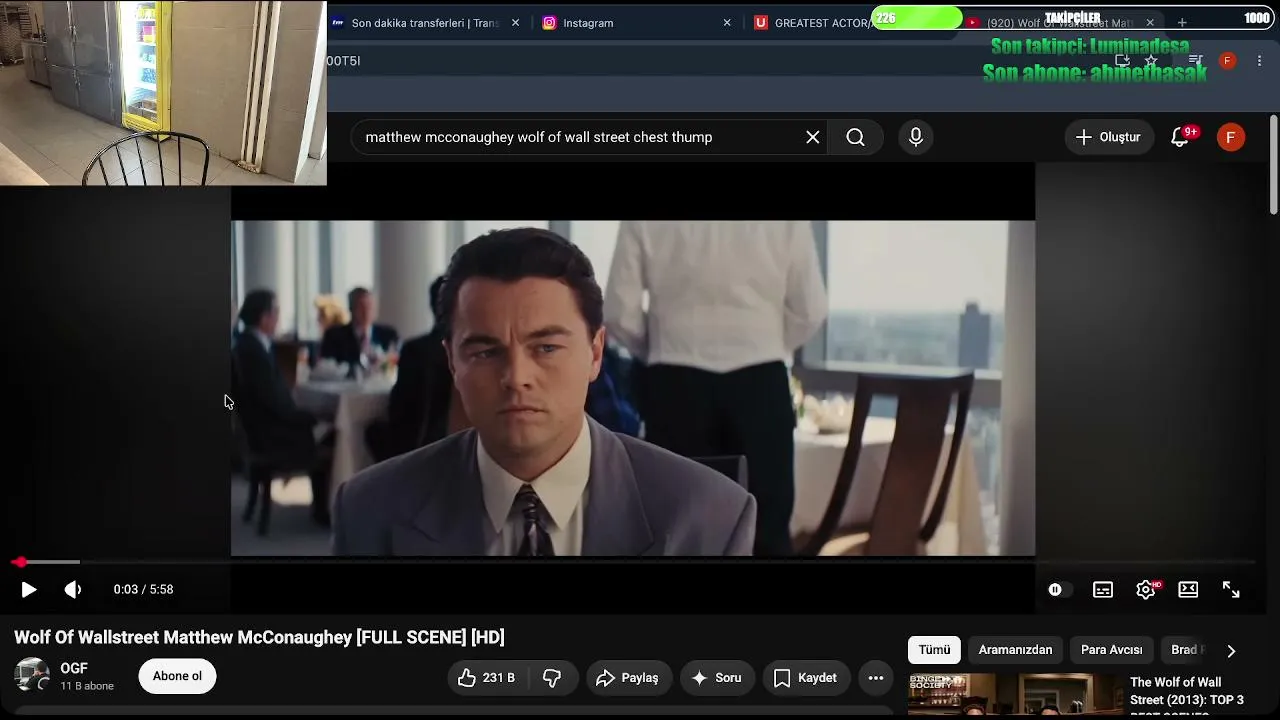Open the browser profile avatar
Image resolution: width=1280 pixels, height=720 pixels.
tap(1228, 61)
